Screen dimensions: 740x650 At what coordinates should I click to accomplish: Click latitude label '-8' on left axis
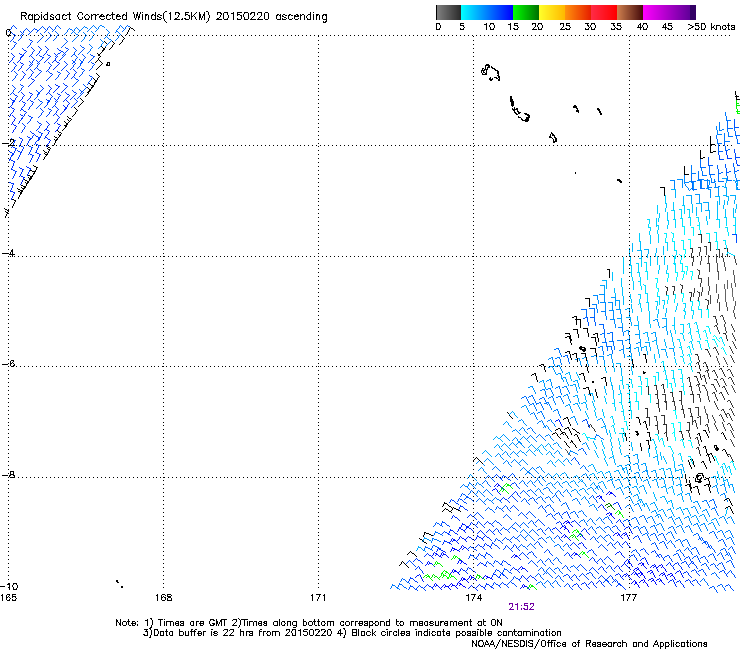8,474
